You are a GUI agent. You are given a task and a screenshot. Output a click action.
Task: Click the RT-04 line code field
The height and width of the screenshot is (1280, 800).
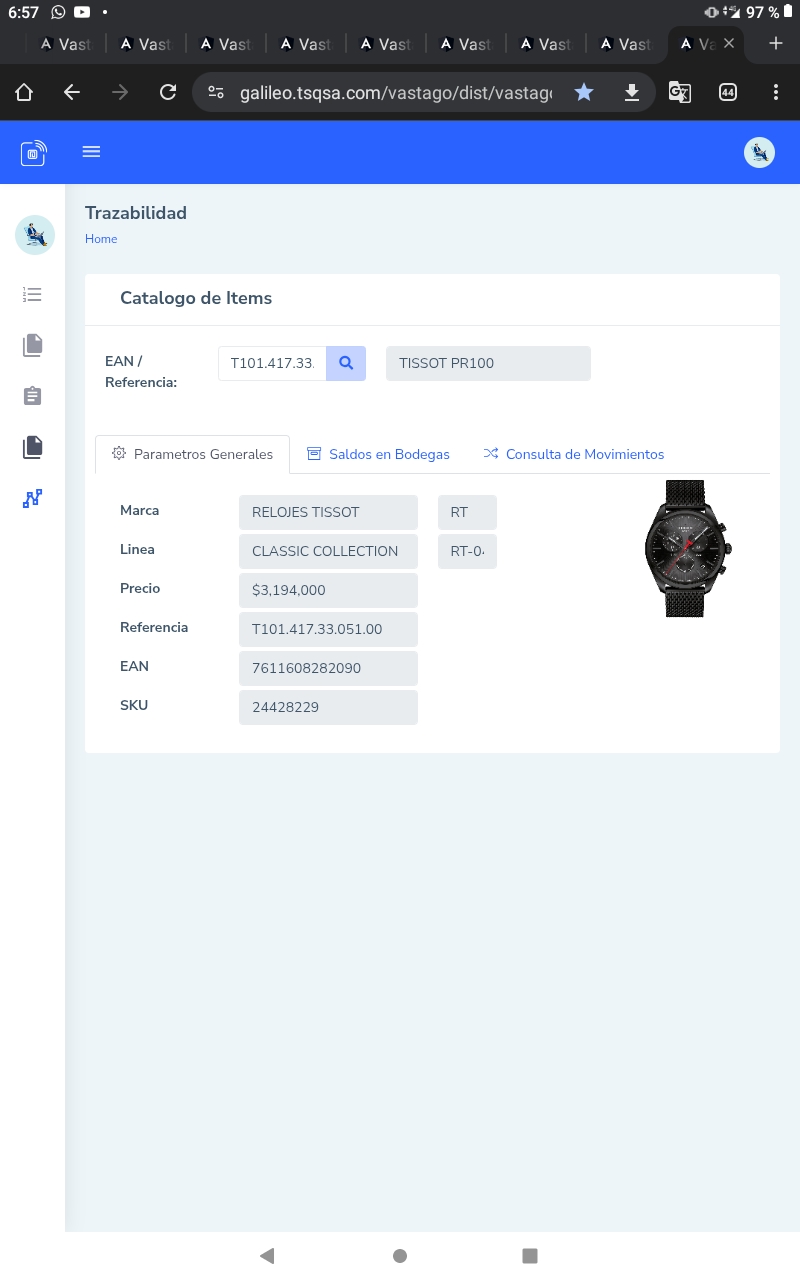(467, 551)
